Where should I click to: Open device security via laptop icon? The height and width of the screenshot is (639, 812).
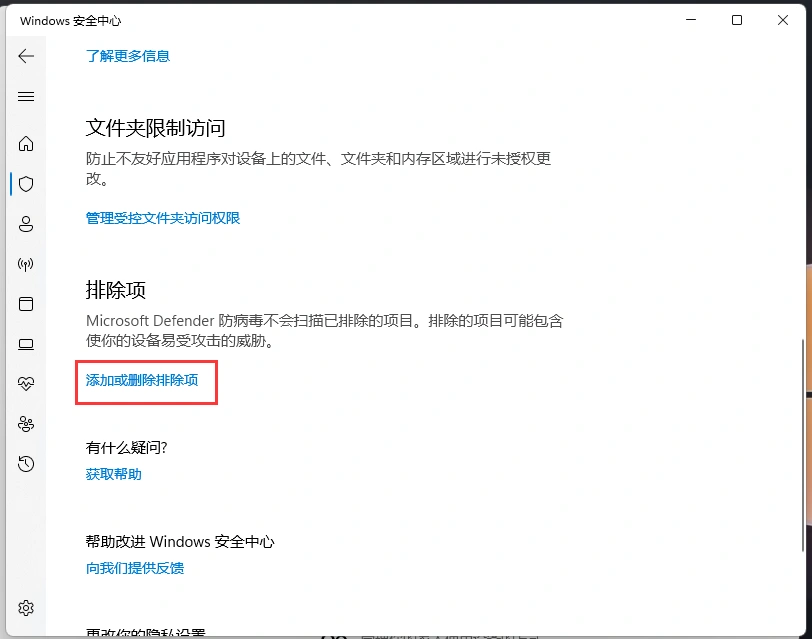point(26,343)
